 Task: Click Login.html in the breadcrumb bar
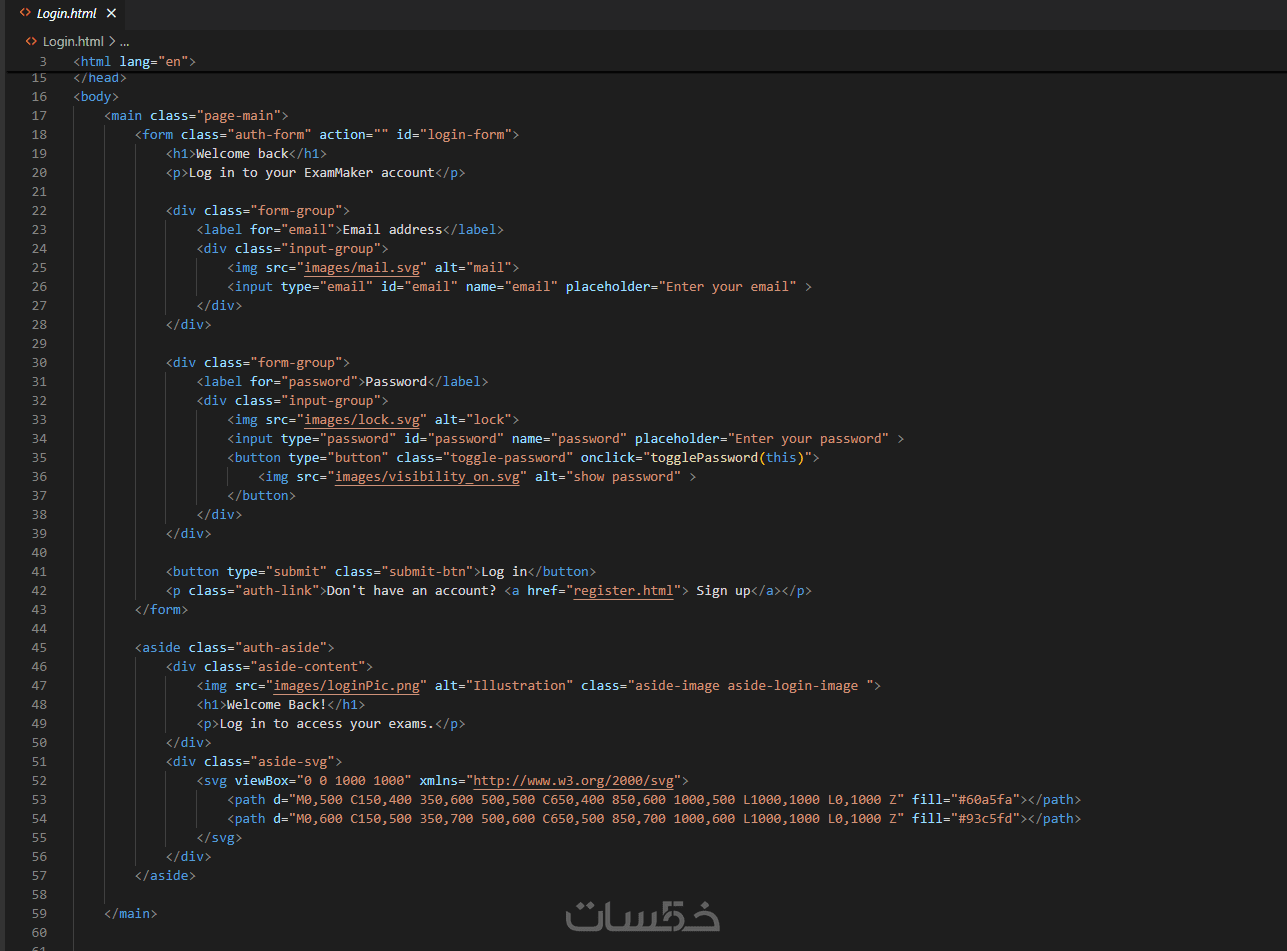pos(73,41)
